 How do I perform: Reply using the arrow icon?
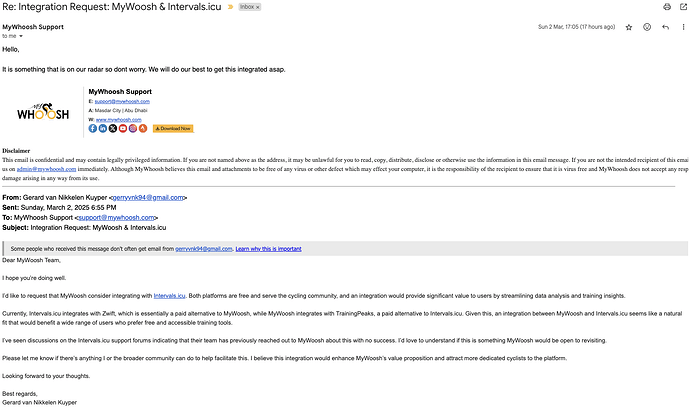pyautogui.click(x=665, y=27)
